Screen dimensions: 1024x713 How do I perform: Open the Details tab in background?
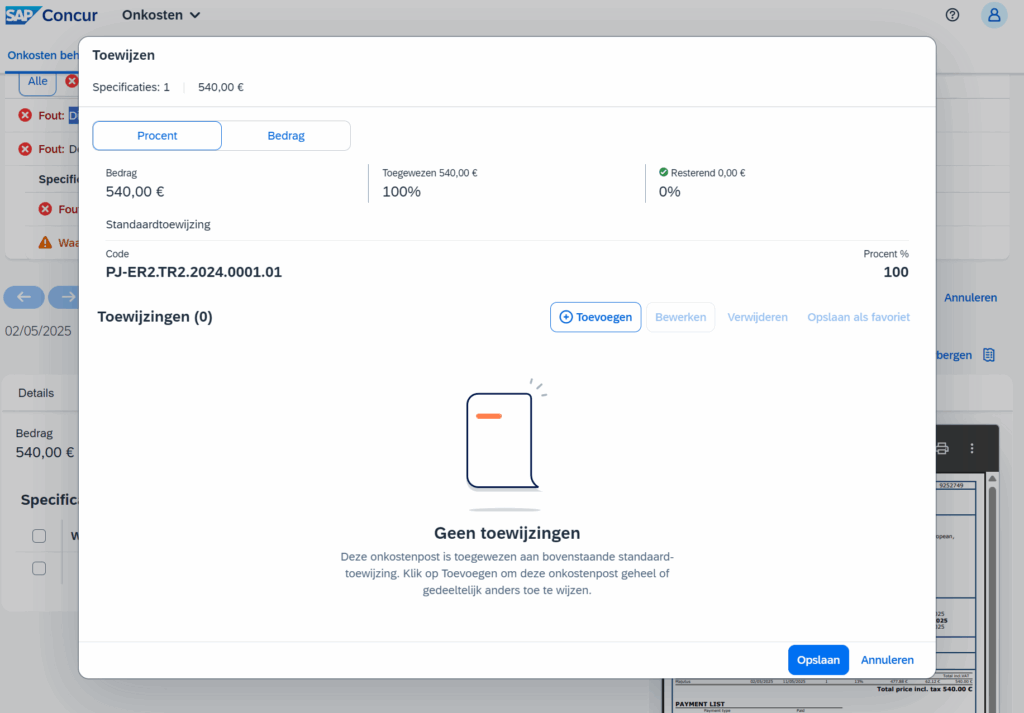36,393
